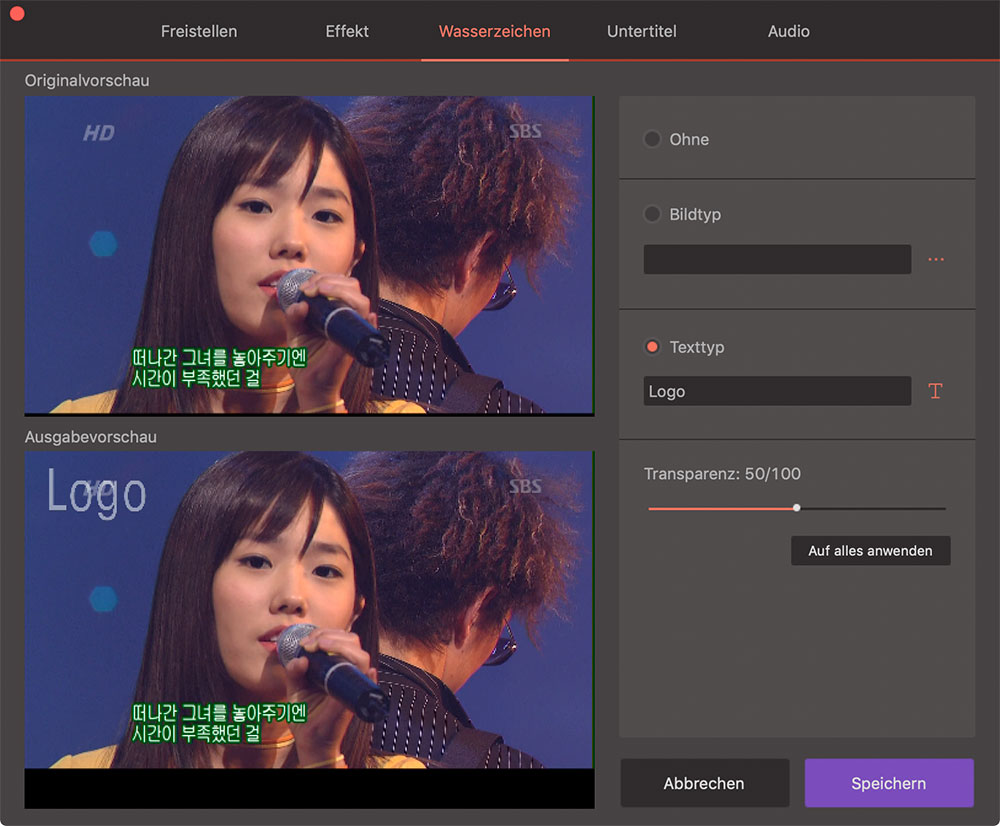Select the Texttyp radio option

652,347
